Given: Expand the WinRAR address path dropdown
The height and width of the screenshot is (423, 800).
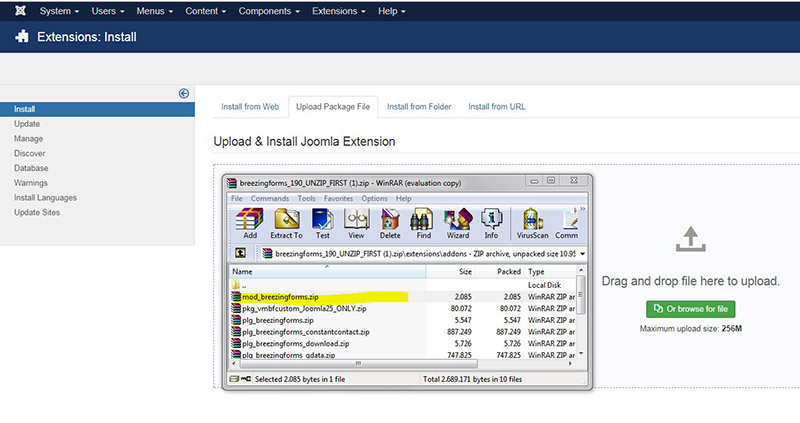Looking at the screenshot, I should [x=582, y=254].
